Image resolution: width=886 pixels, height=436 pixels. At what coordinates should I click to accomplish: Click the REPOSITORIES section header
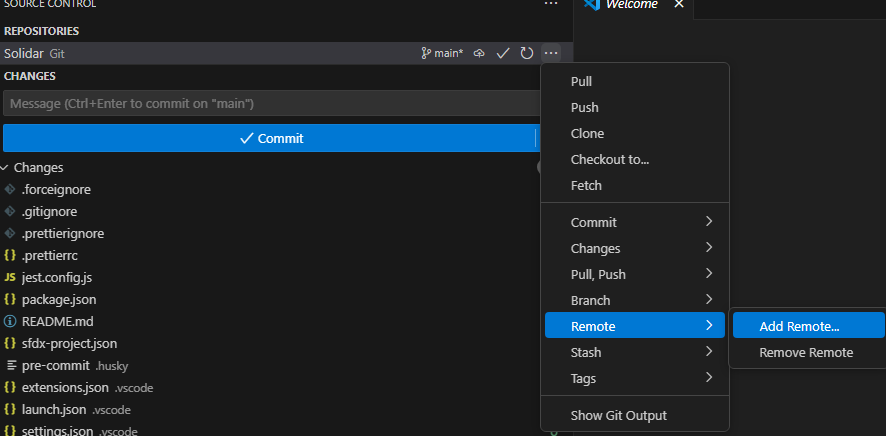[41, 31]
